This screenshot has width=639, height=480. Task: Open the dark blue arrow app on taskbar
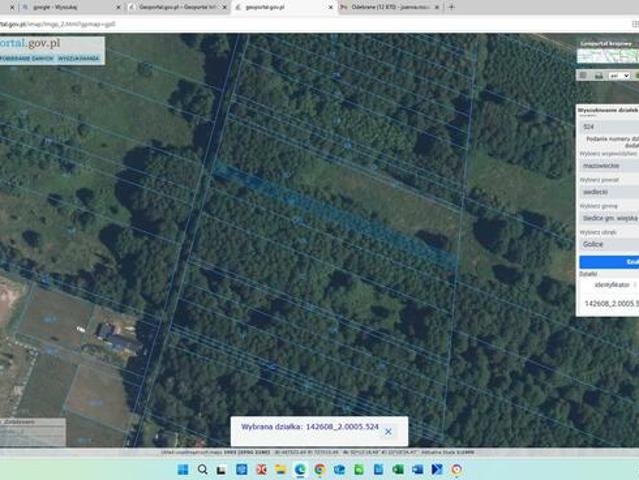[x=437, y=469]
